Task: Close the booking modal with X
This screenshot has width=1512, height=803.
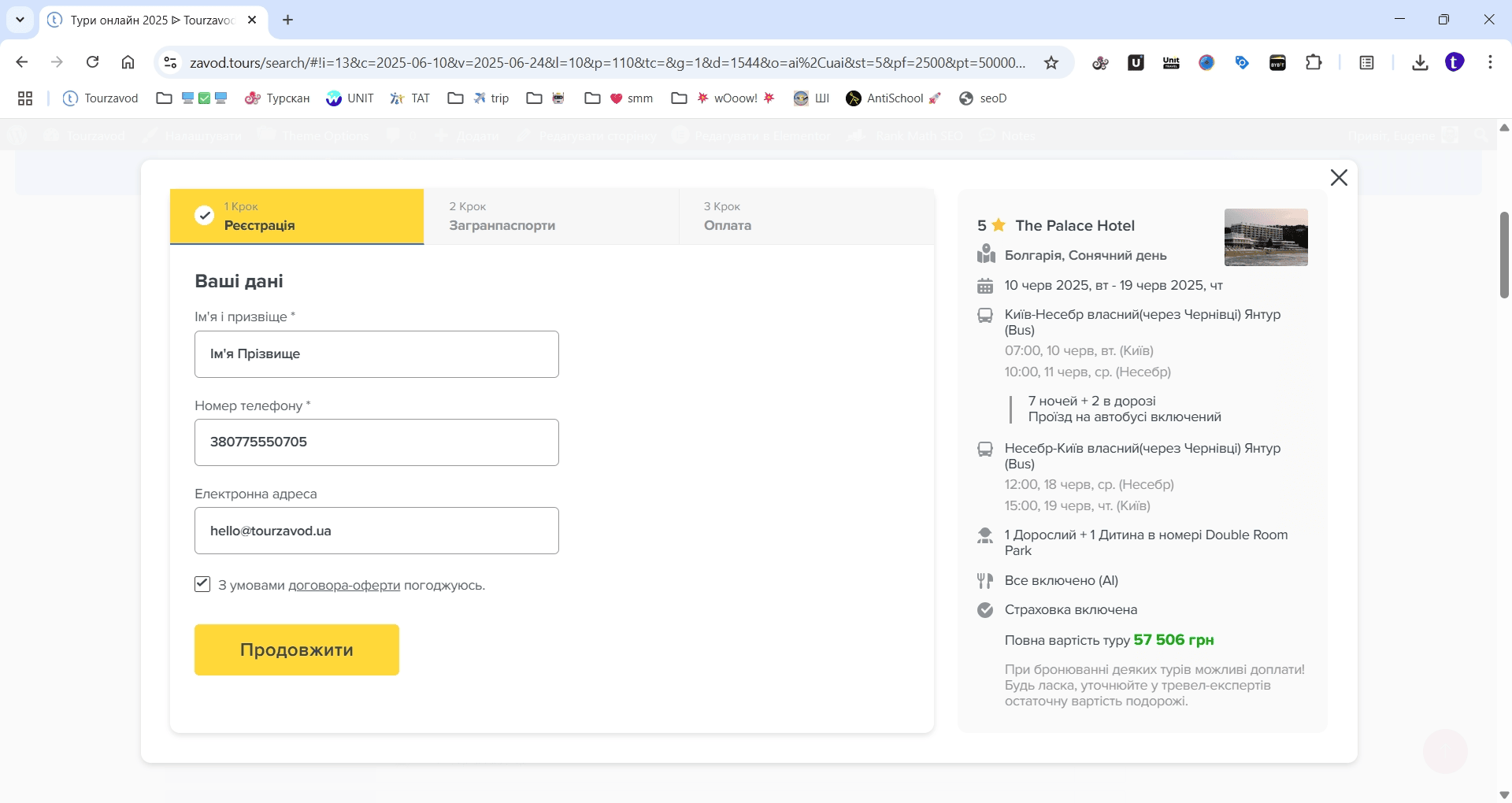Action: coord(1339,178)
